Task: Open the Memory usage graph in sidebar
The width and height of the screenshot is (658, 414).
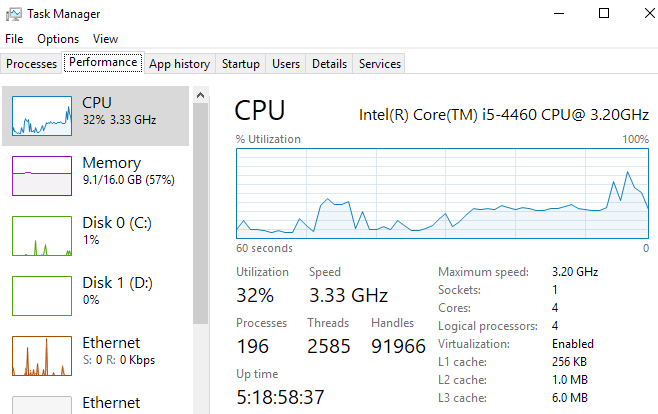Action: 41,176
